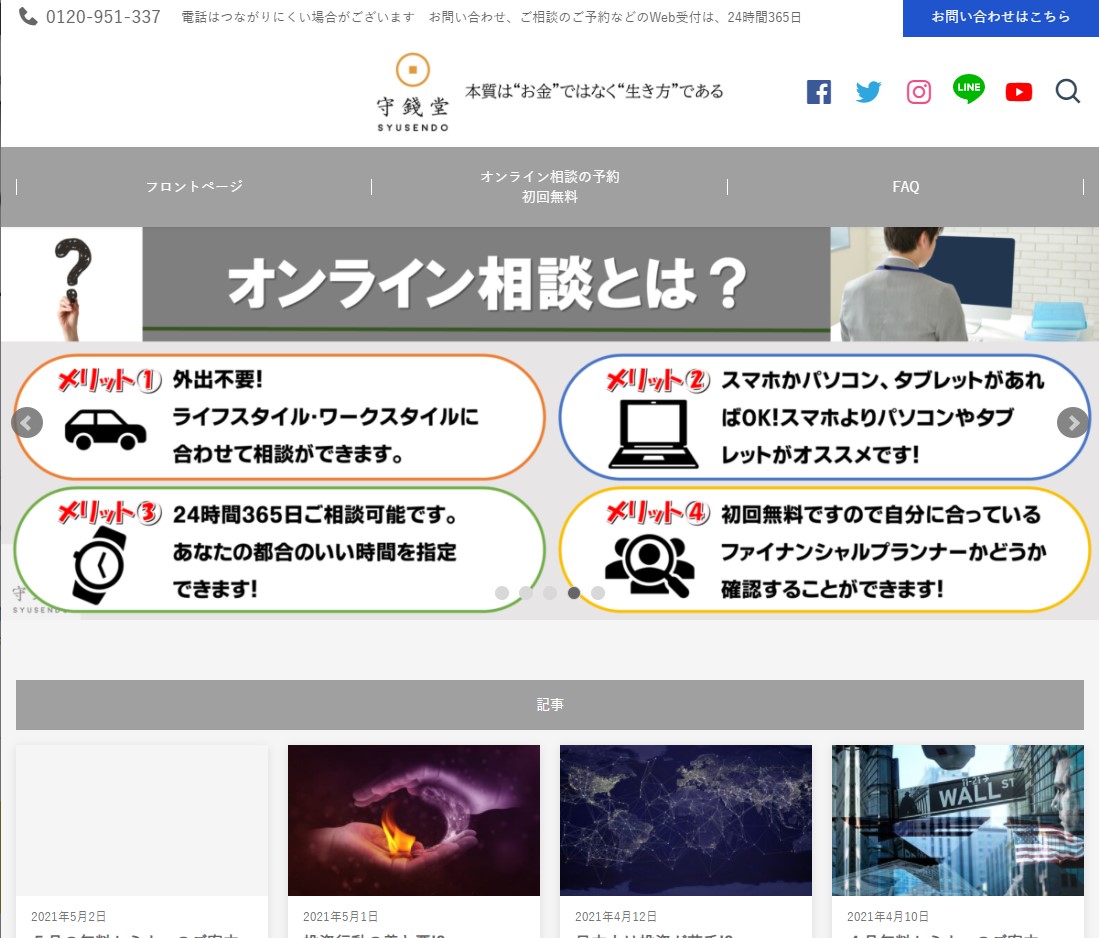Open the YouTube channel icon
This screenshot has width=1099, height=938.
click(x=1018, y=92)
